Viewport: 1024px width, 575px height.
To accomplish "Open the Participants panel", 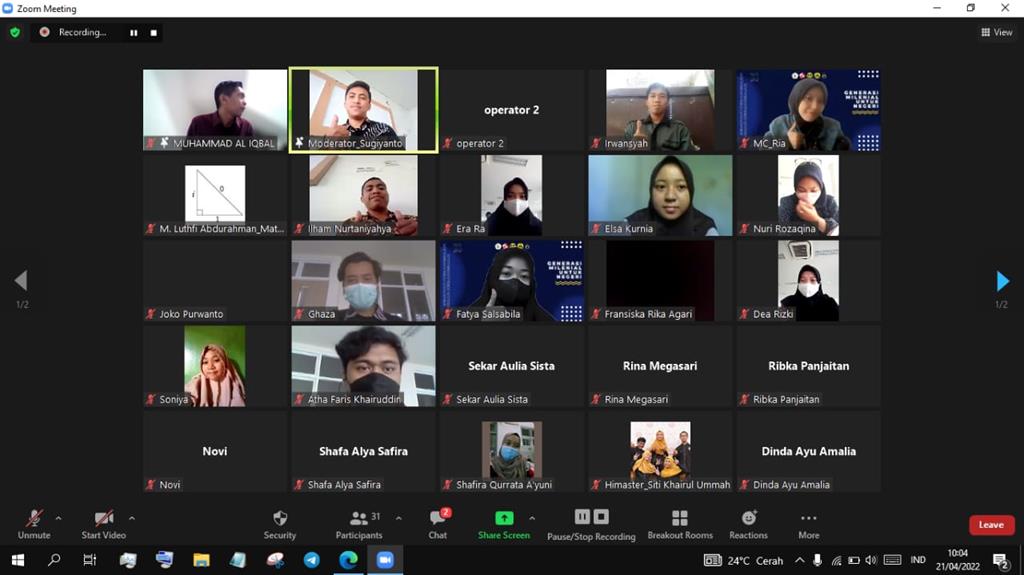I will [358, 523].
